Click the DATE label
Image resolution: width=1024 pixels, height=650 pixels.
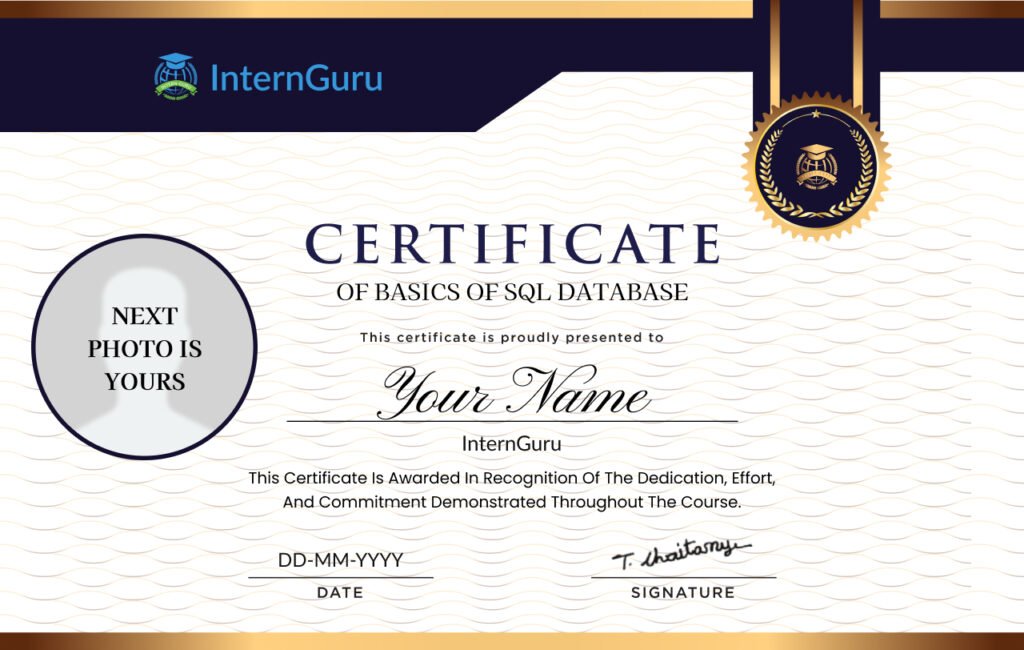coord(340,593)
